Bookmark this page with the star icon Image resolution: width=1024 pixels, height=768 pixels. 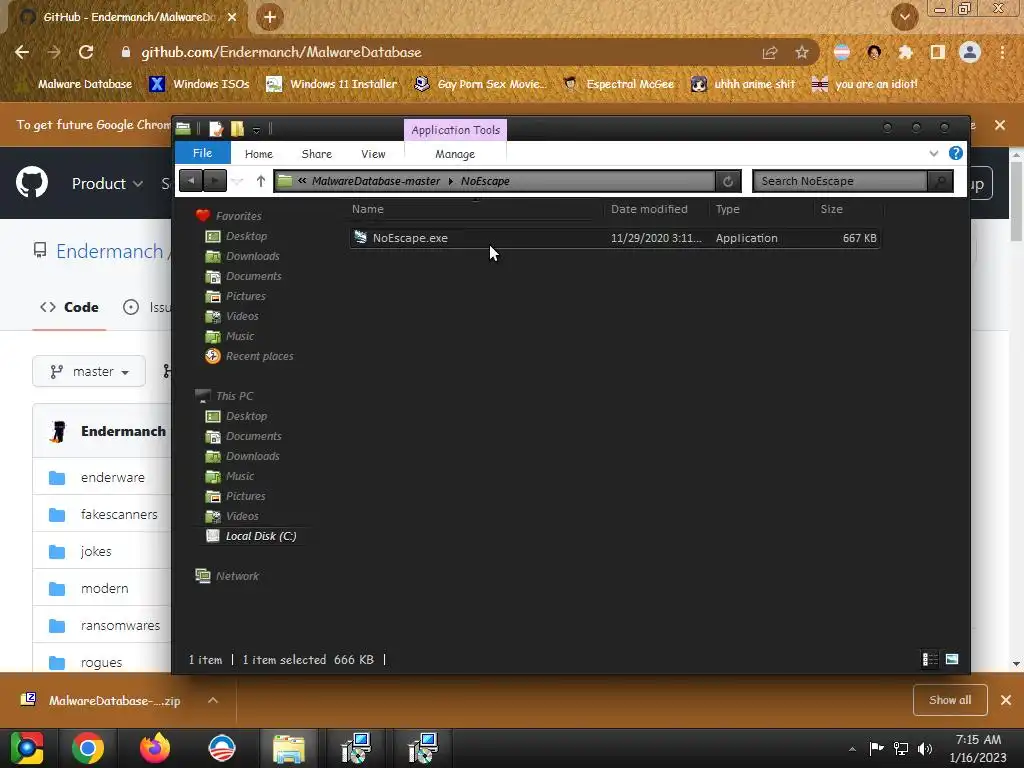tap(801, 53)
